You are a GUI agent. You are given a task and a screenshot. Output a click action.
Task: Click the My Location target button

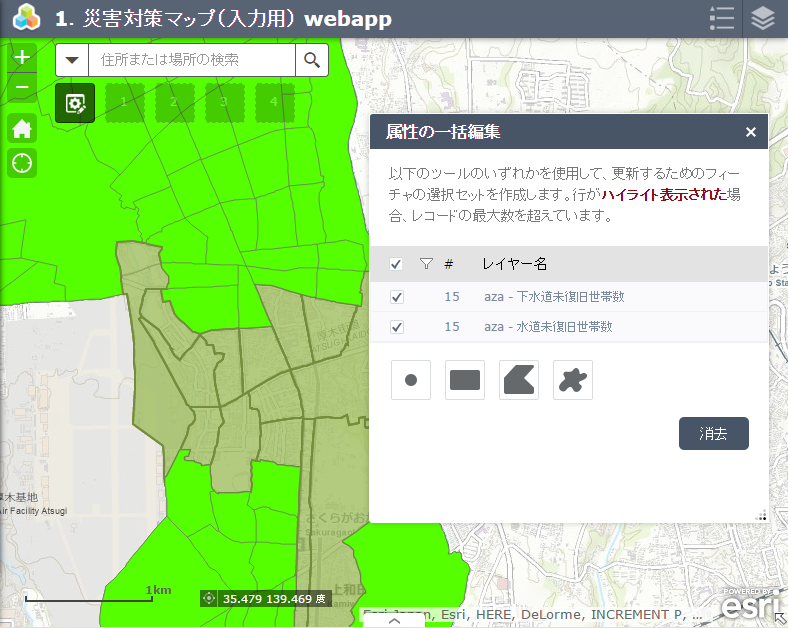tap(22, 162)
